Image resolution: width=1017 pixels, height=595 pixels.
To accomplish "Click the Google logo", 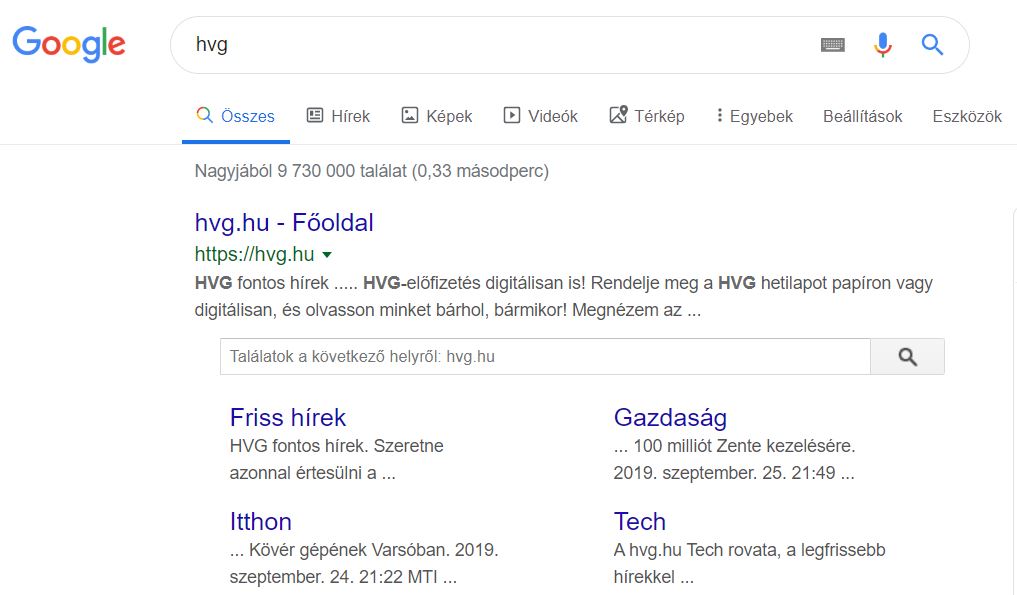I will tap(69, 44).
